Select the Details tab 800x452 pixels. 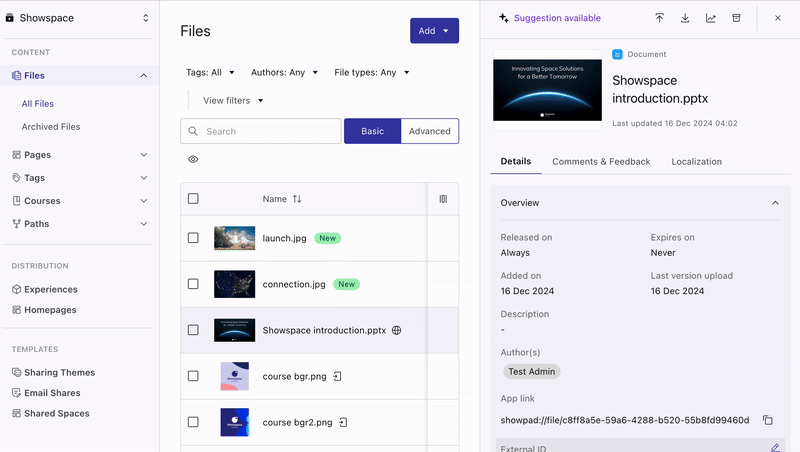(516, 161)
